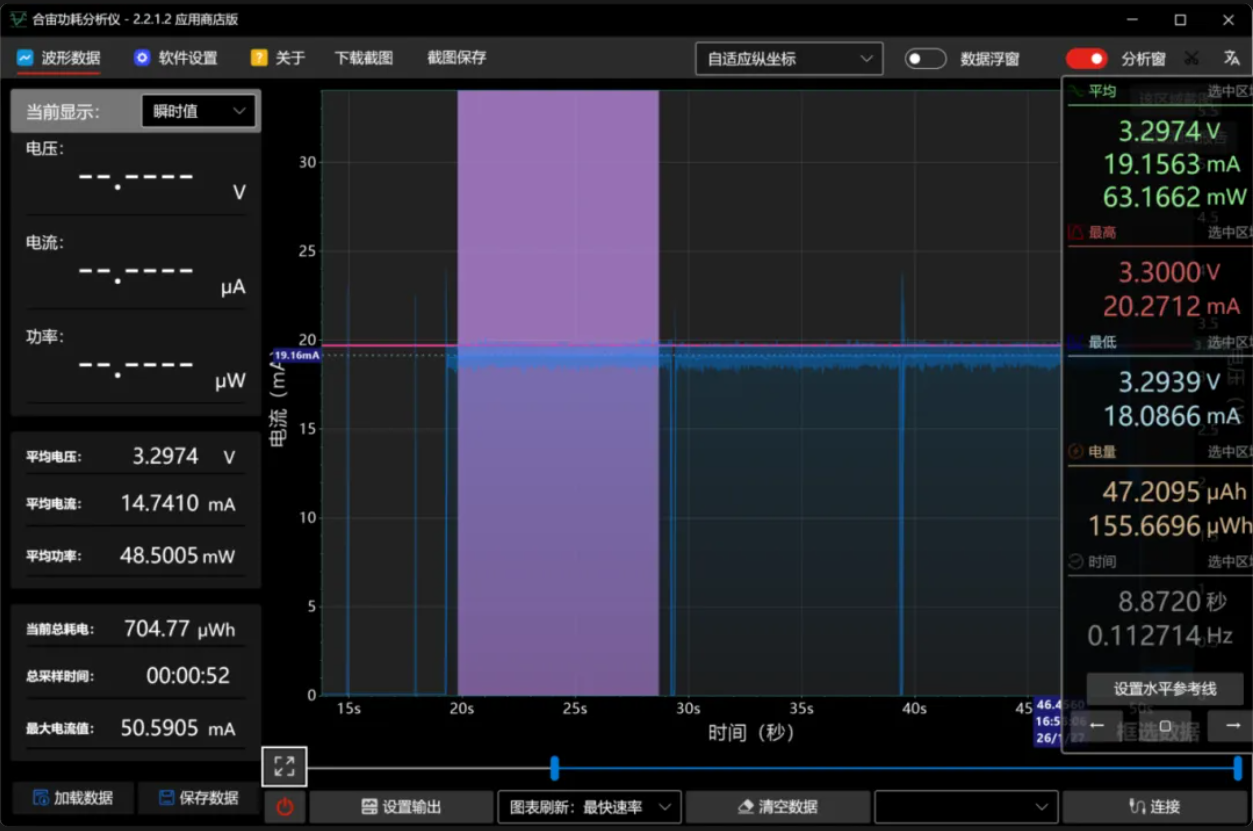
Task: Click the fullscreen expand chart icon
Action: [284, 767]
